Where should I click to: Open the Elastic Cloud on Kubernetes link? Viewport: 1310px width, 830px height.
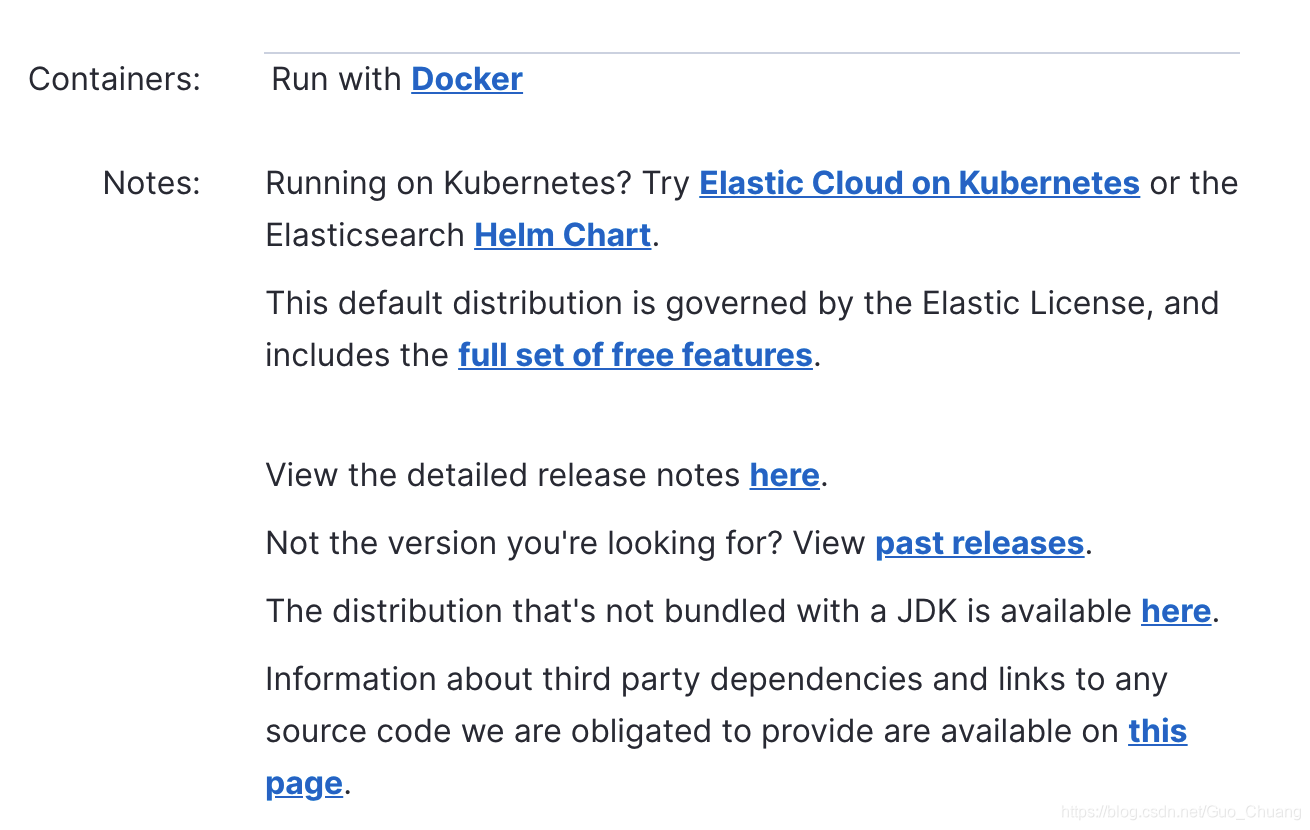919,183
